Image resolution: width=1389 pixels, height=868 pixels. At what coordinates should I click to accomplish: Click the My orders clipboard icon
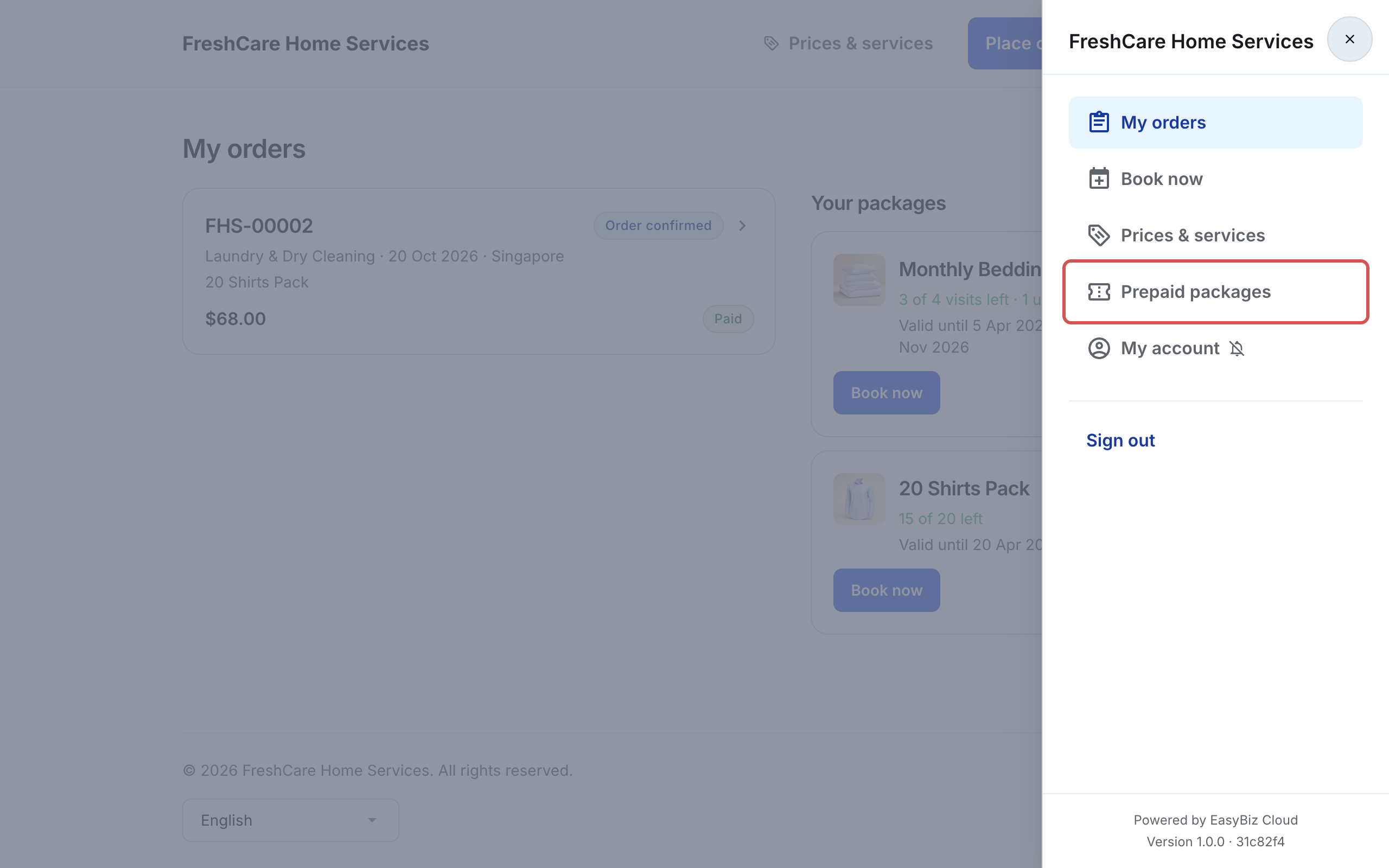click(1099, 122)
